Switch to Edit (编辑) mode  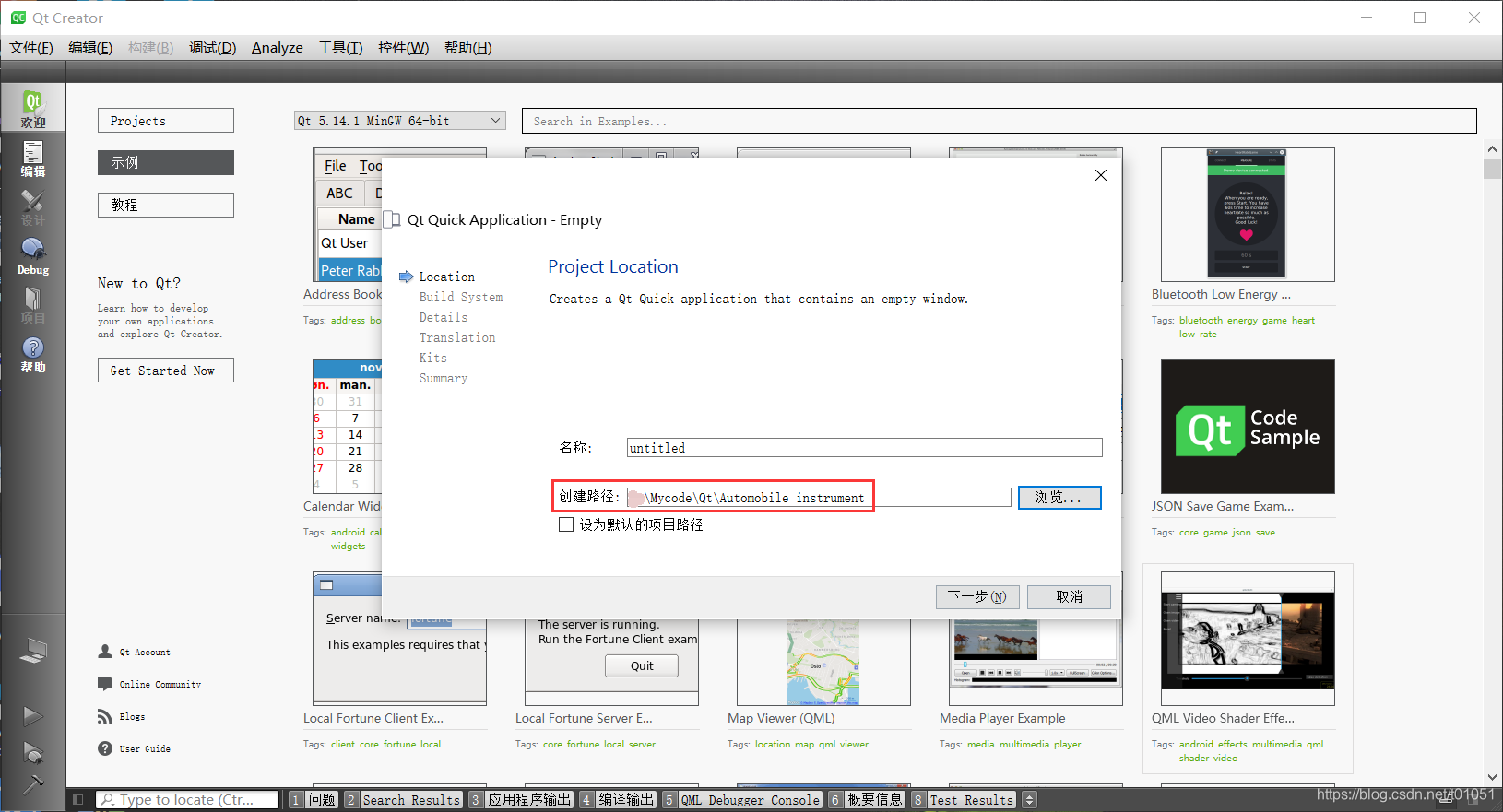point(32,159)
